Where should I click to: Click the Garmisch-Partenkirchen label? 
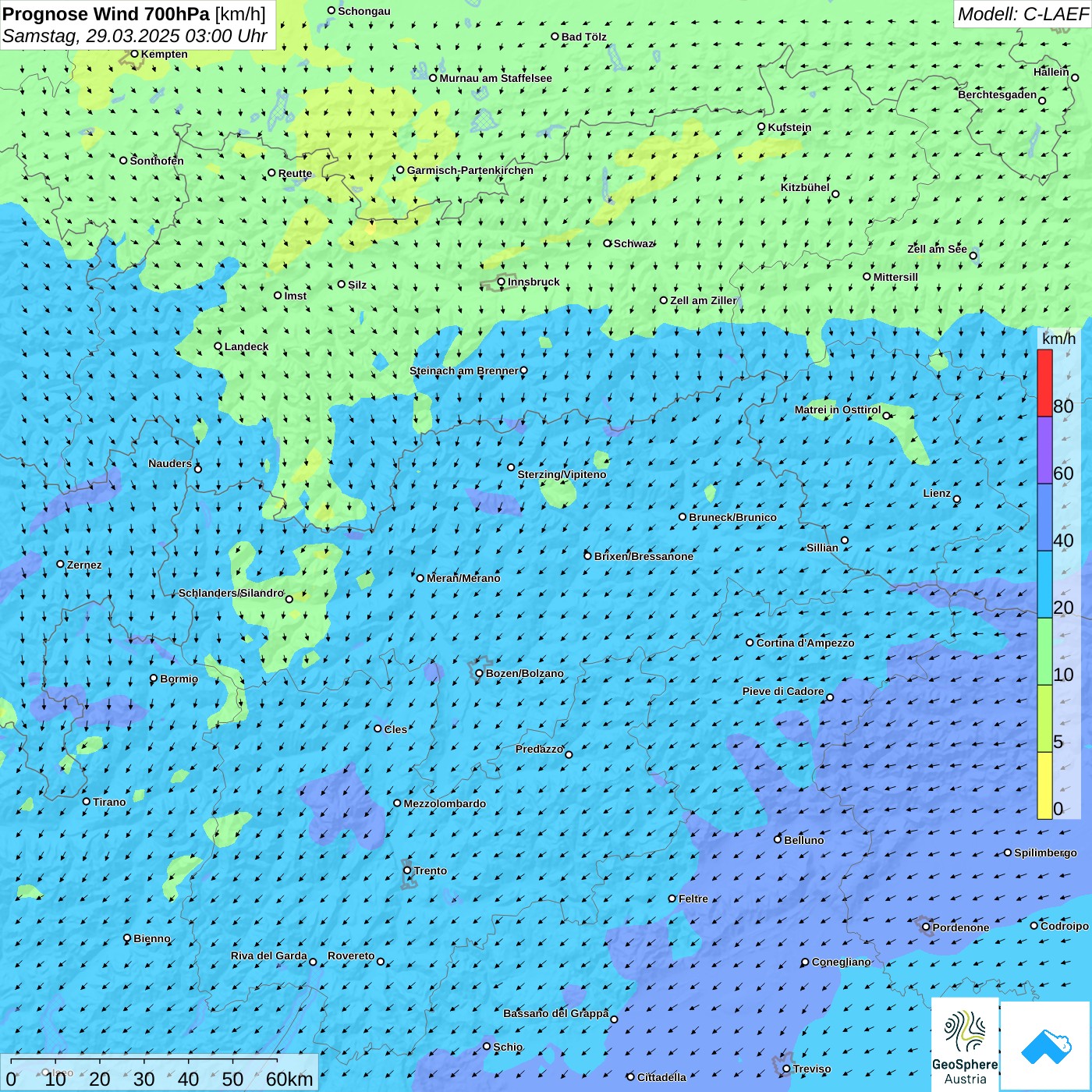pyautogui.click(x=470, y=170)
